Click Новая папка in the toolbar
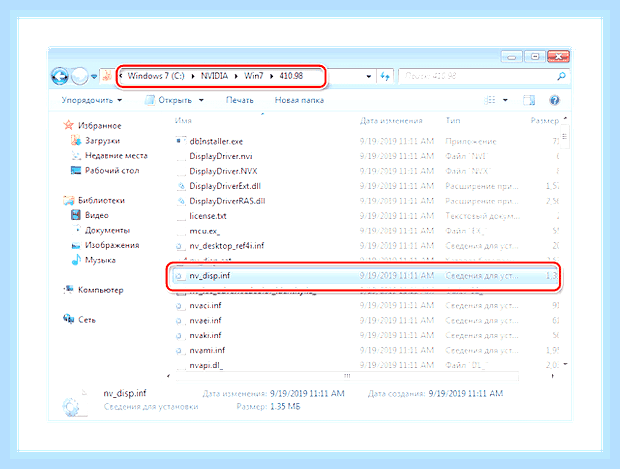The image size is (620, 469). tap(299, 100)
